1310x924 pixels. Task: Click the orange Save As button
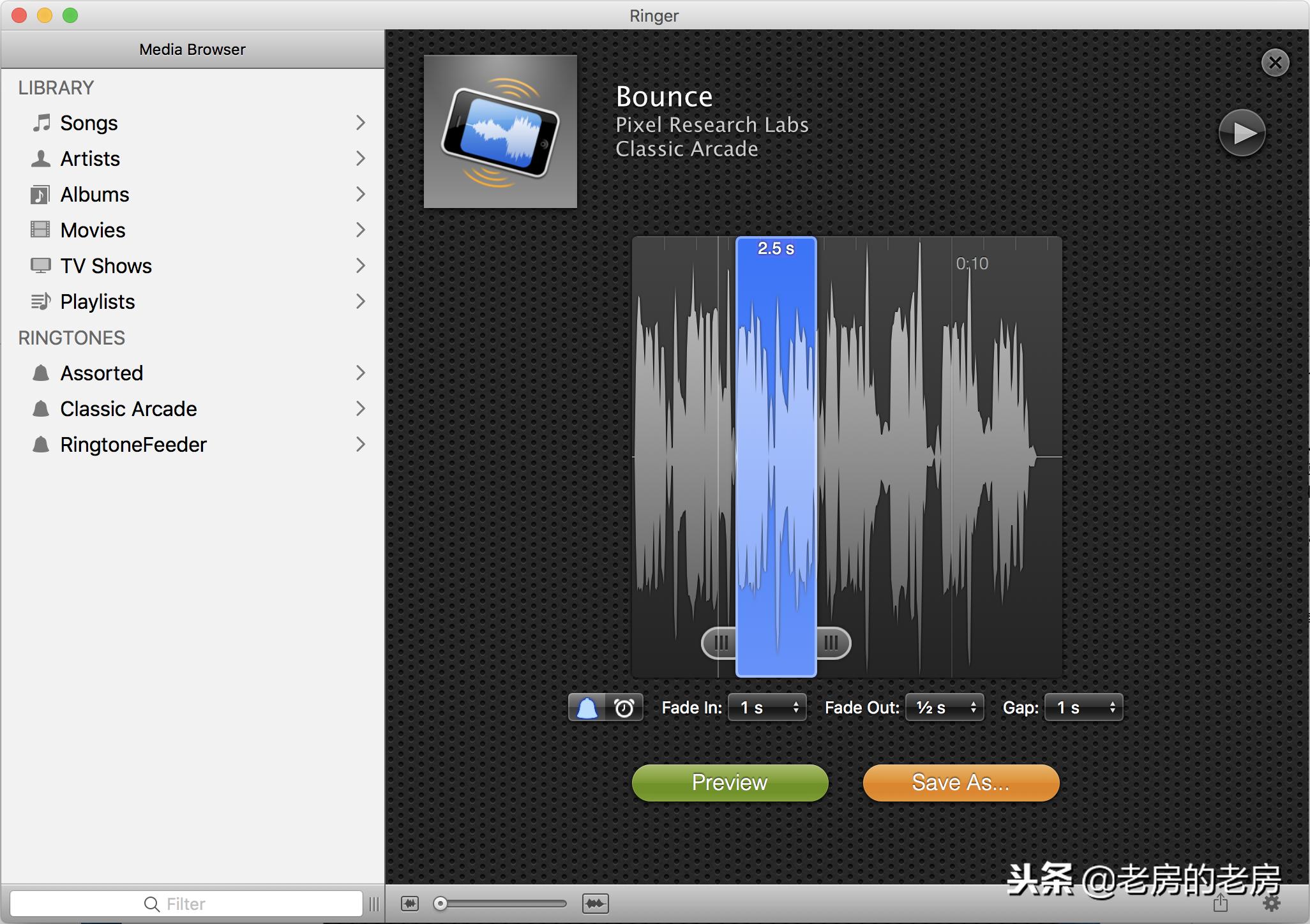[x=961, y=783]
